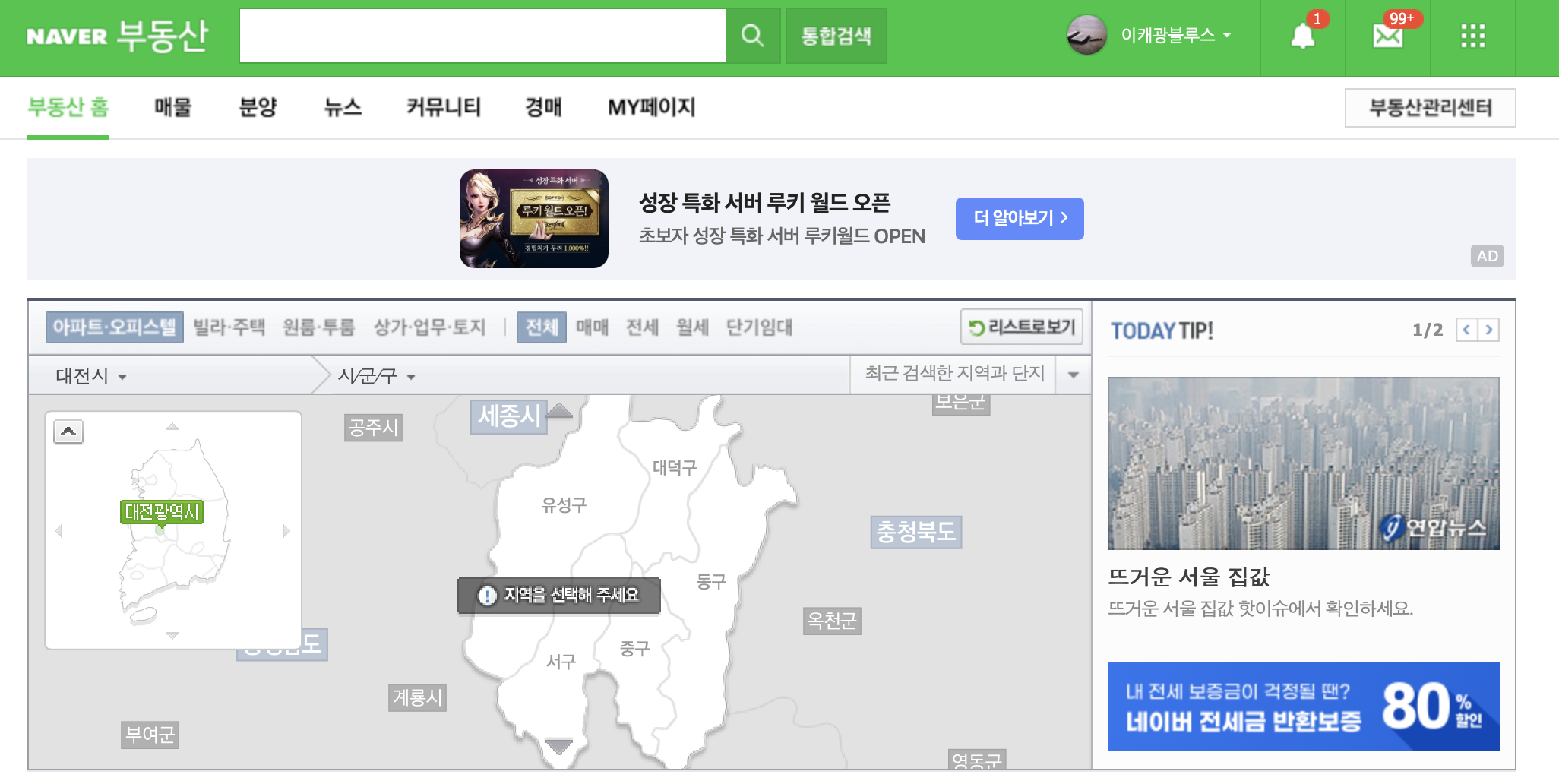Open the 커뮤니티 tab
The width and height of the screenshot is (1559, 784).
point(444,107)
